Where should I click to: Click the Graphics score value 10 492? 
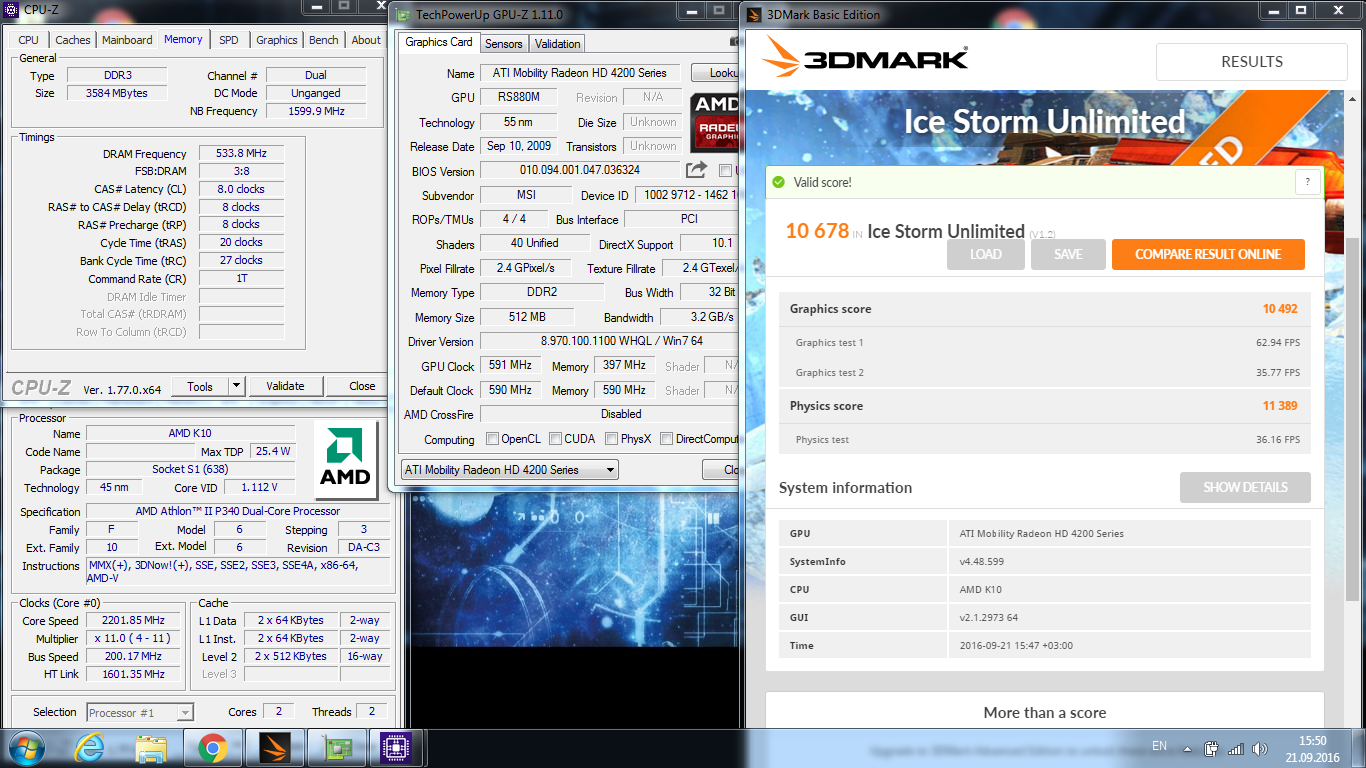coord(1280,309)
